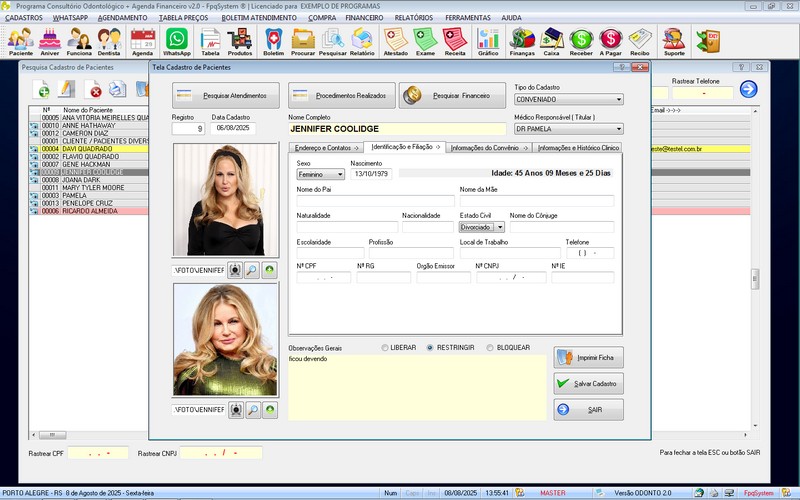Click the Salvar Cadastro button
Image resolution: width=800 pixels, height=500 pixels.
(589, 383)
